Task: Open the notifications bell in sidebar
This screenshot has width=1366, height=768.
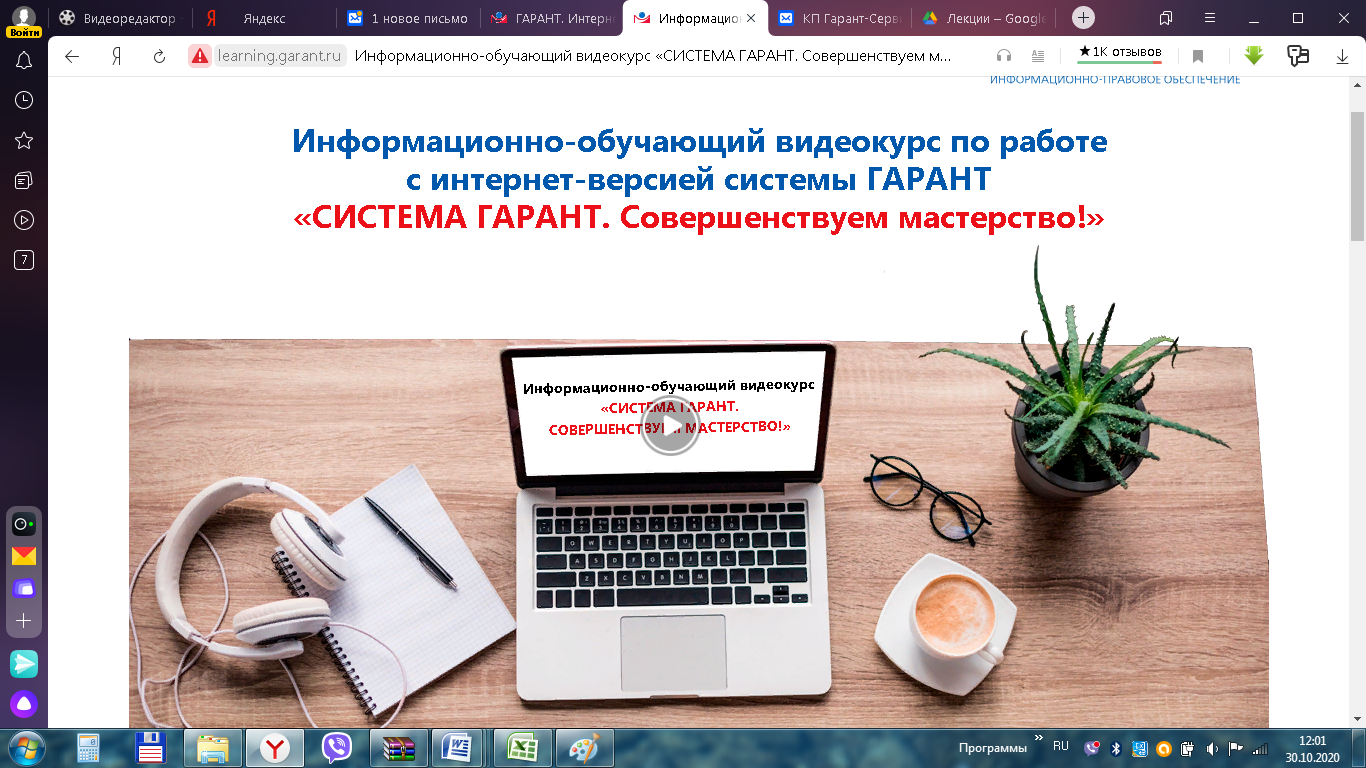Action: click(24, 61)
